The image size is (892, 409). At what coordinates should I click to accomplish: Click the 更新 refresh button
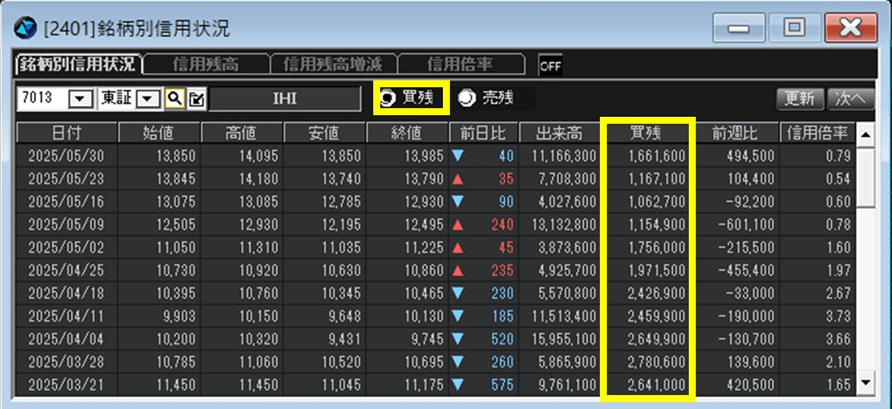point(800,98)
